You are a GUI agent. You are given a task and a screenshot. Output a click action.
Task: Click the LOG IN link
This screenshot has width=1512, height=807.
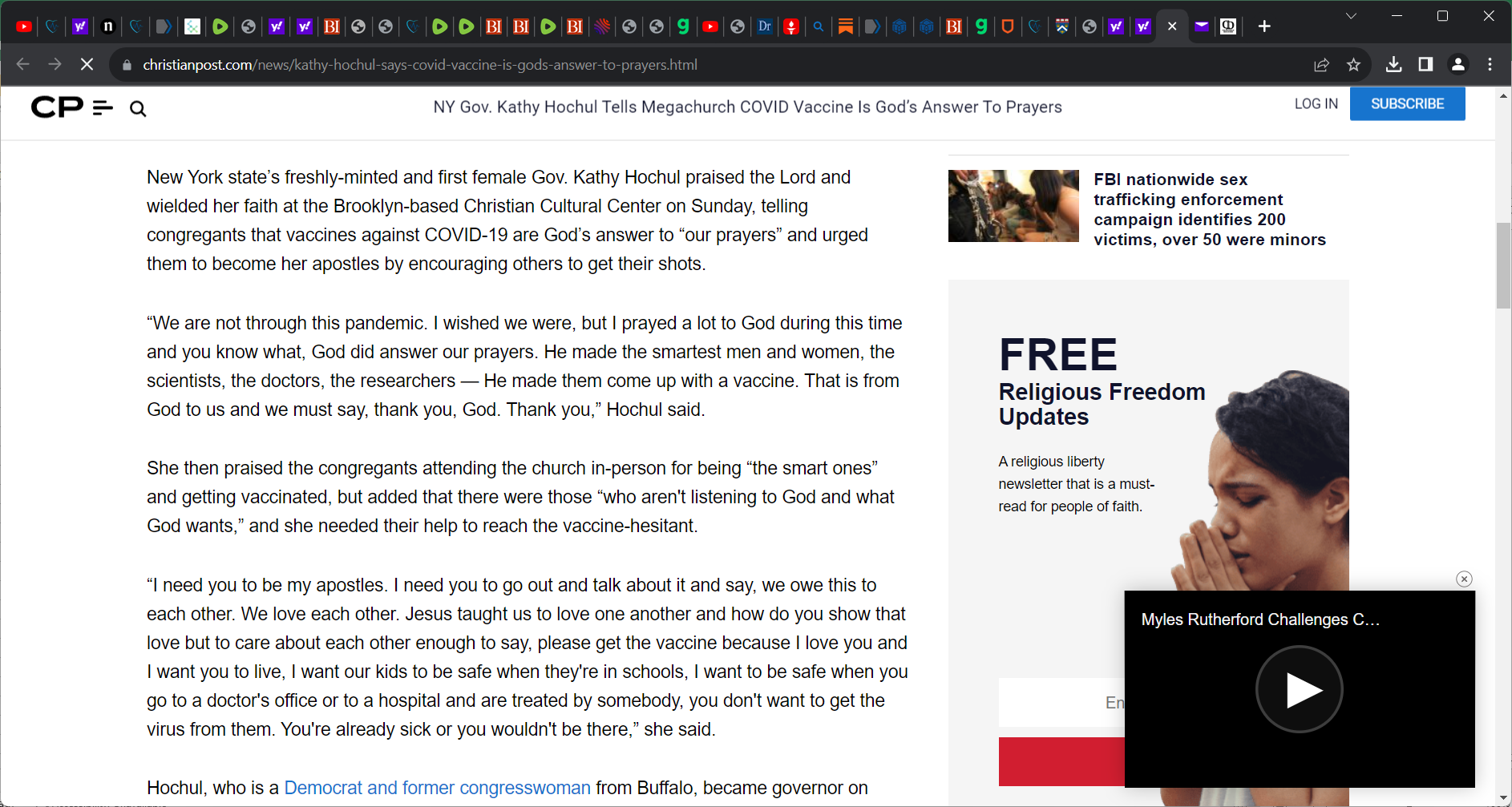[x=1316, y=104]
